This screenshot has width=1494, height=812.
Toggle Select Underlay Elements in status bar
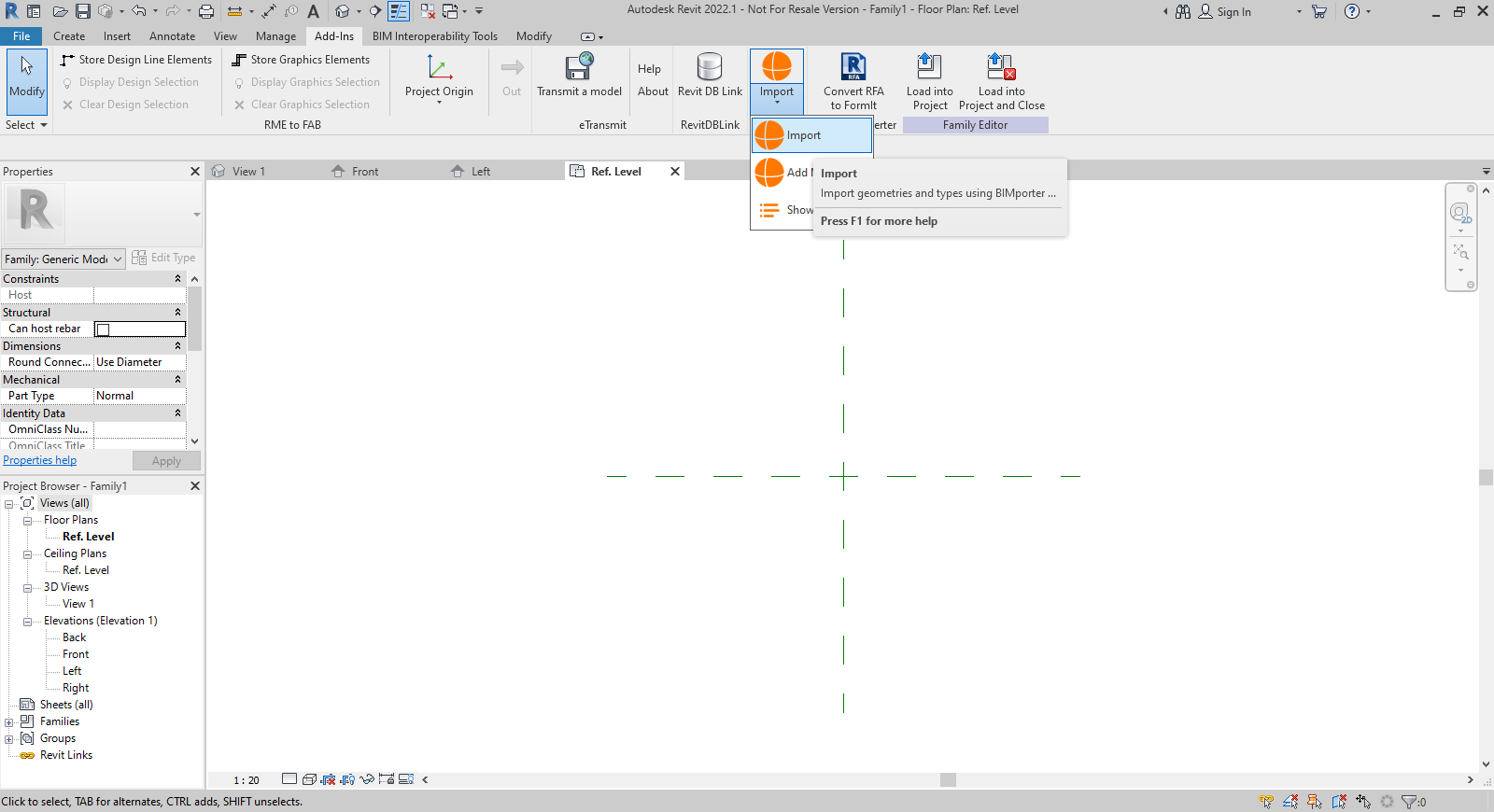pyautogui.click(x=1290, y=801)
